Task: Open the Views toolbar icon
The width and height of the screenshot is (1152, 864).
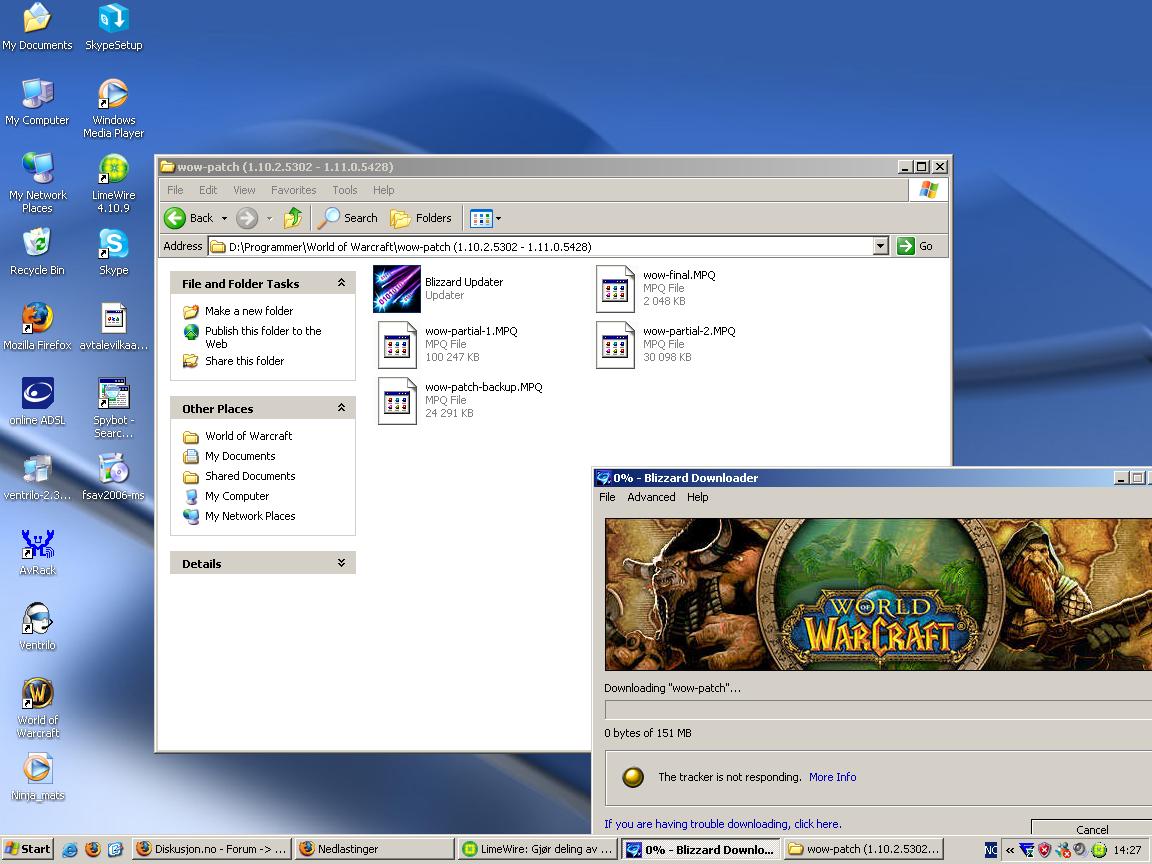Action: click(x=480, y=217)
